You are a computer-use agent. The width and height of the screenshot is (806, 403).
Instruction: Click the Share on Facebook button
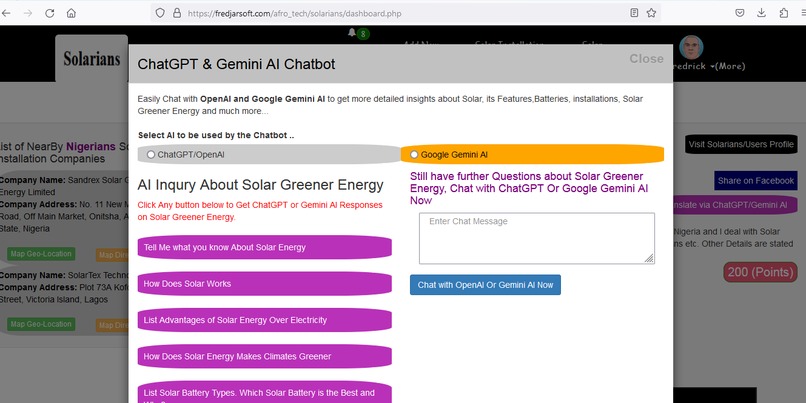[756, 180]
